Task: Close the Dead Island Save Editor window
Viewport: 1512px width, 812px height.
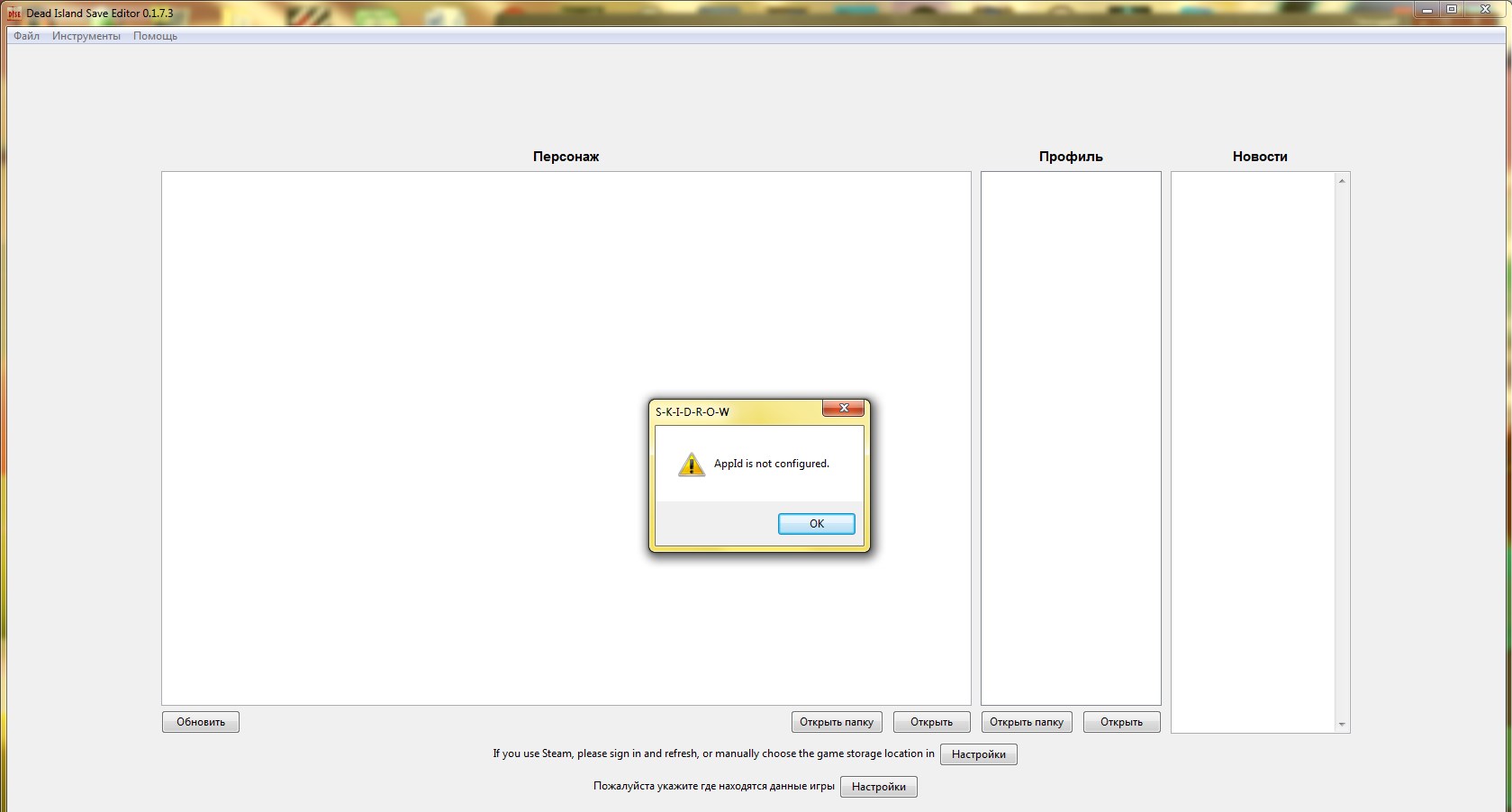Action: point(1486,10)
